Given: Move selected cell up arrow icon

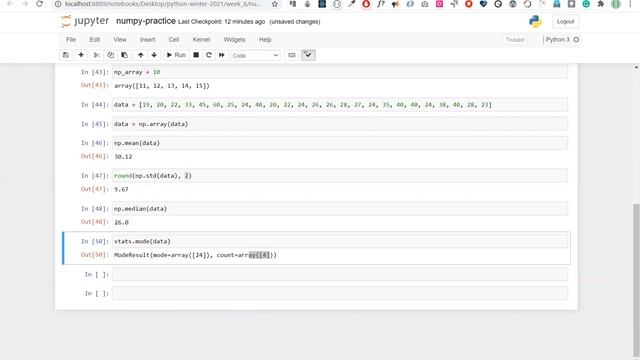Looking at the screenshot, I should (x=140, y=55).
